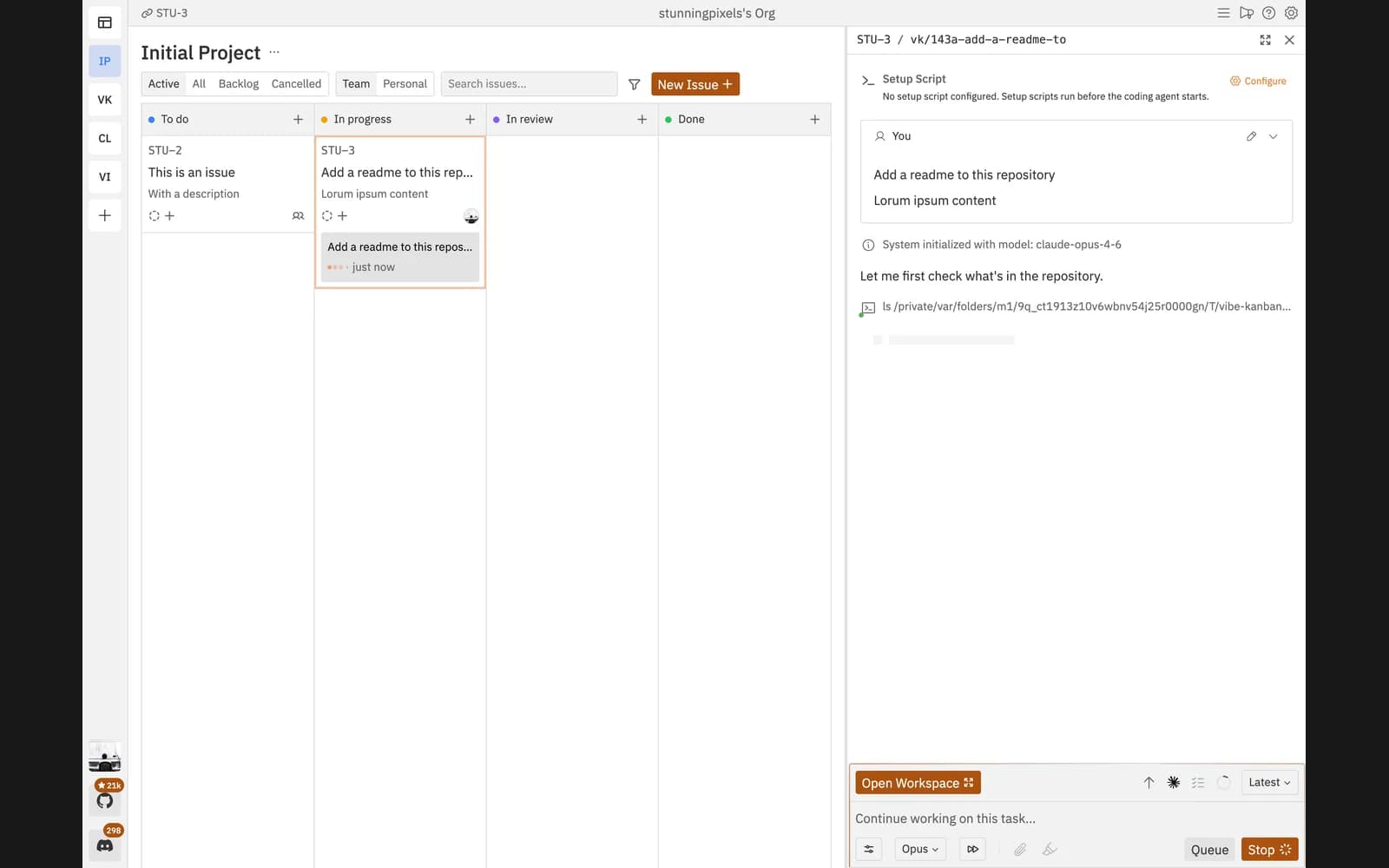
Task: Click the Stop button
Action: (1269, 850)
